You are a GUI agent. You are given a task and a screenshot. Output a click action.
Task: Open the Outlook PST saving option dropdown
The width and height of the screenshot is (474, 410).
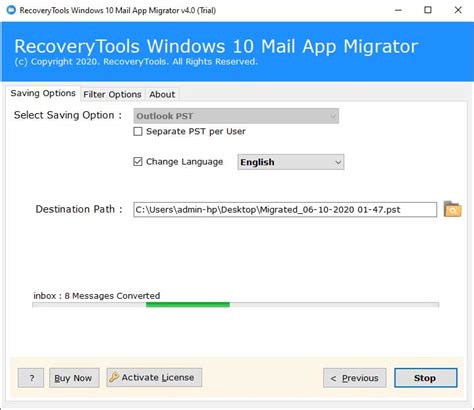236,116
